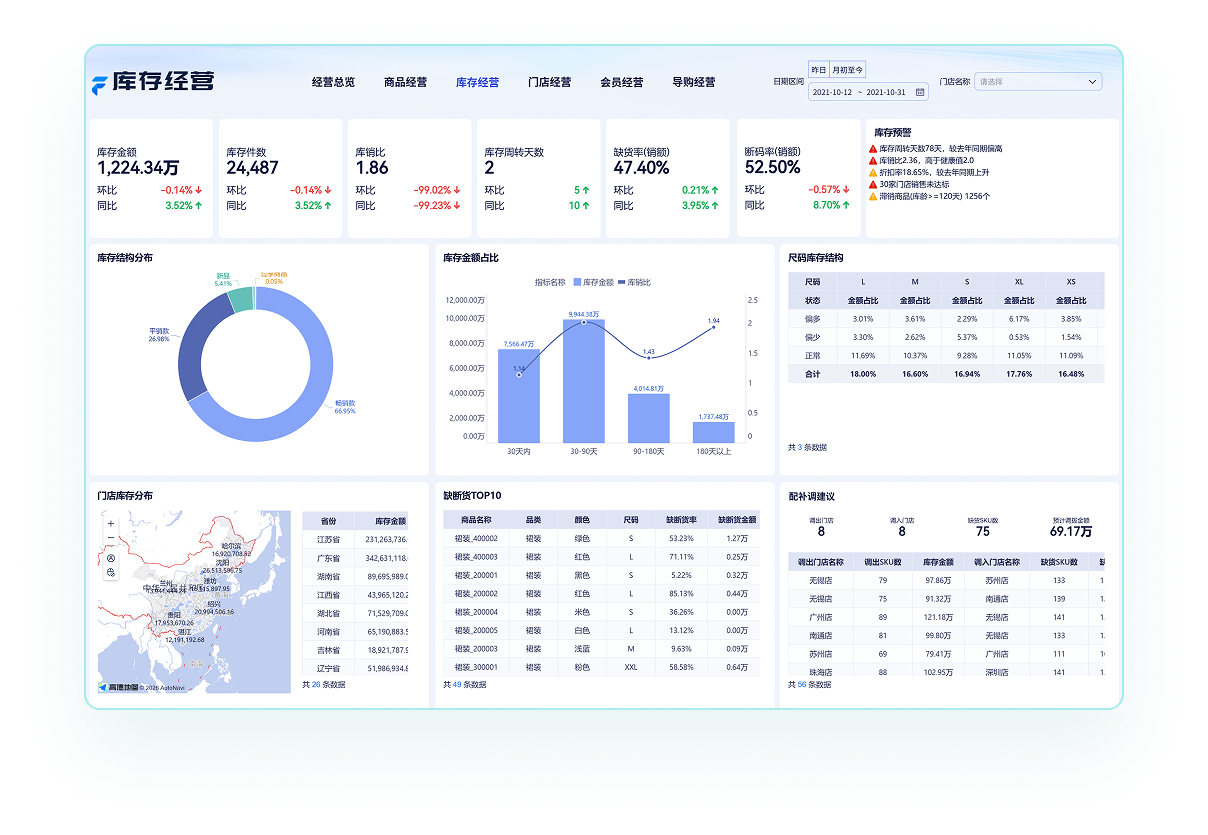This screenshot has width=1208, height=835.
Task: Open the 导购经营 tab
Action: pos(693,83)
